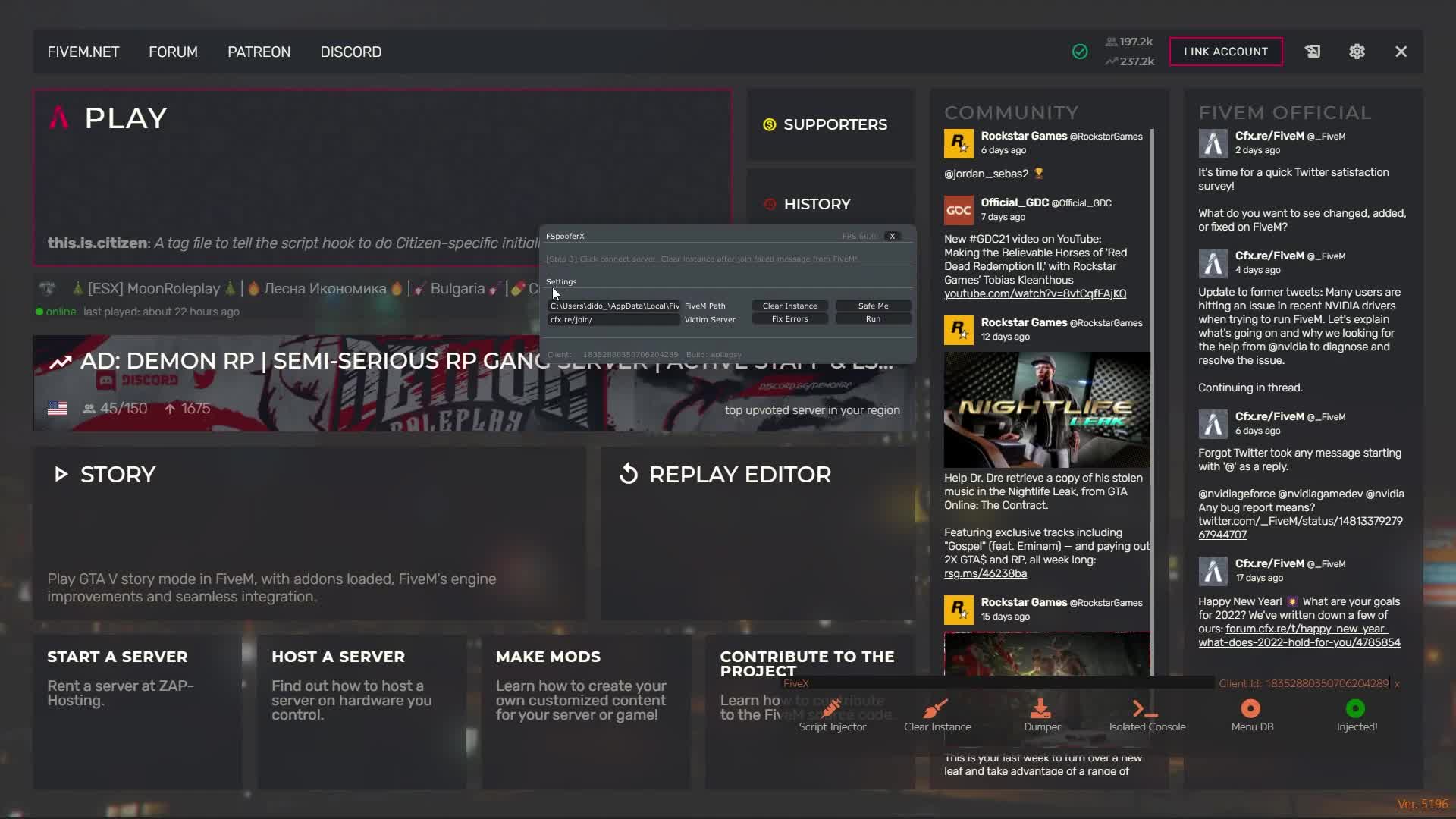Viewport: 1456px width, 819px height.
Task: Open the DISCORD menu item
Action: [350, 52]
